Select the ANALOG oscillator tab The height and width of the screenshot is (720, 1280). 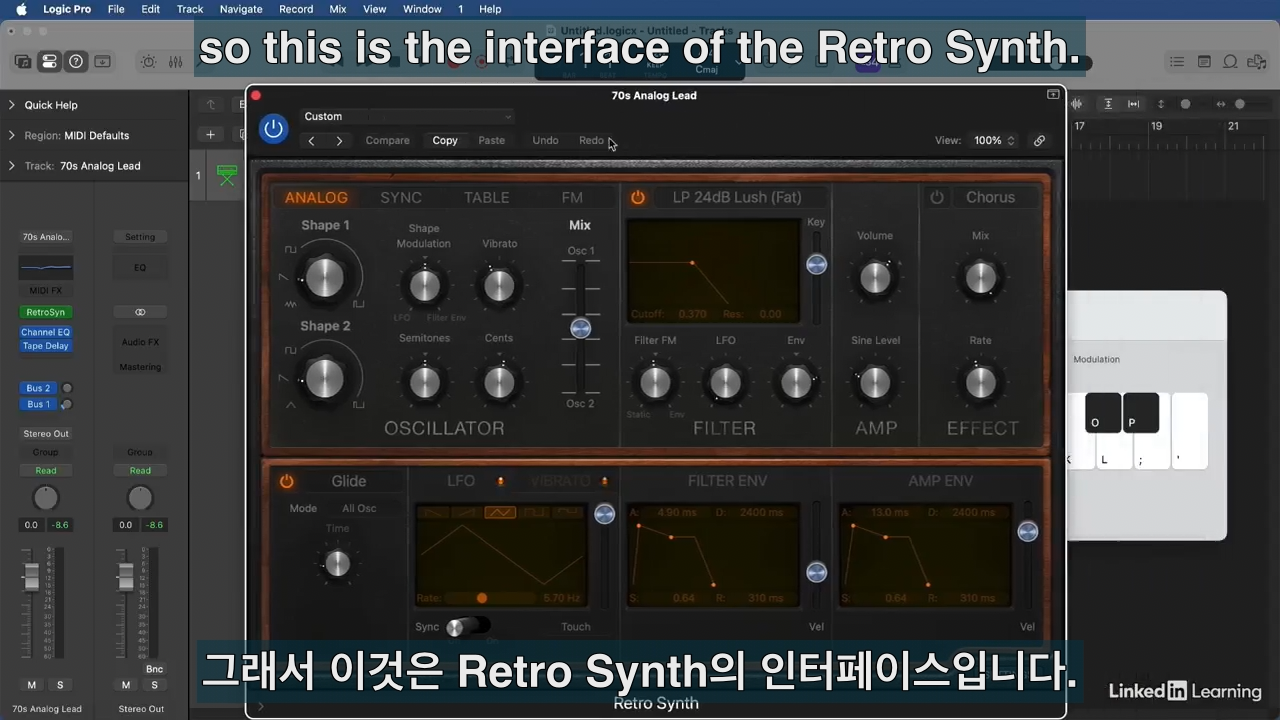[x=316, y=198]
